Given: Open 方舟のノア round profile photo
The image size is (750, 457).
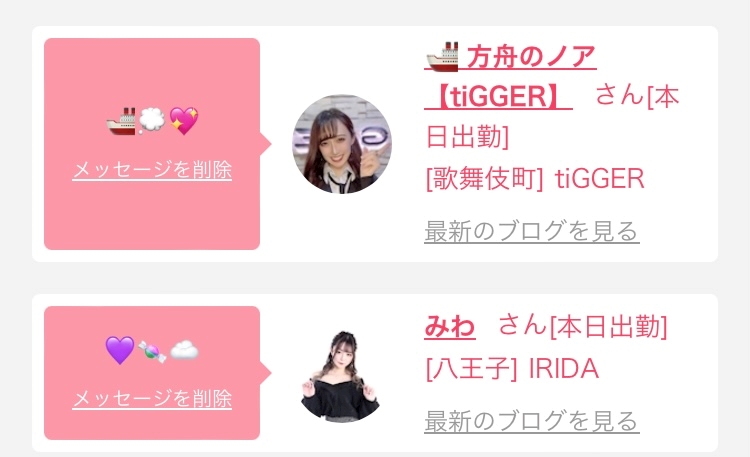Looking at the screenshot, I should tap(342, 144).
